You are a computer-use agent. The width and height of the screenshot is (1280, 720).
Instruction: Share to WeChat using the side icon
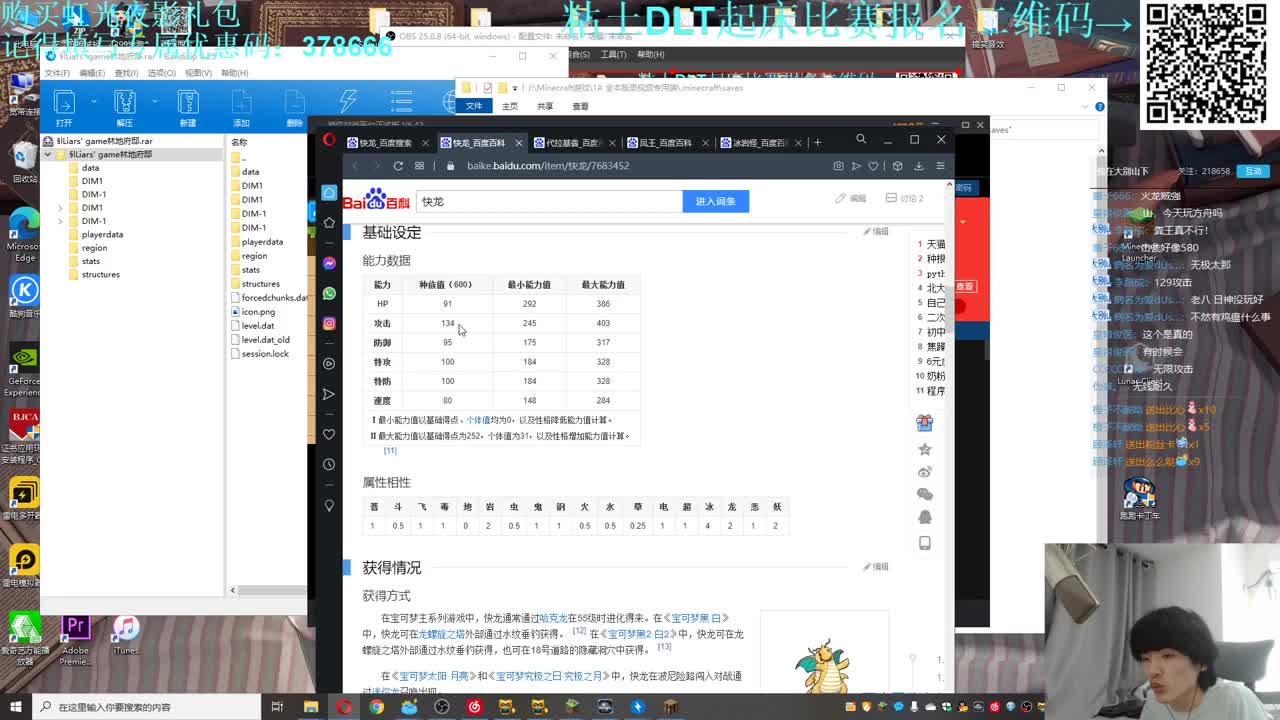coord(924,494)
